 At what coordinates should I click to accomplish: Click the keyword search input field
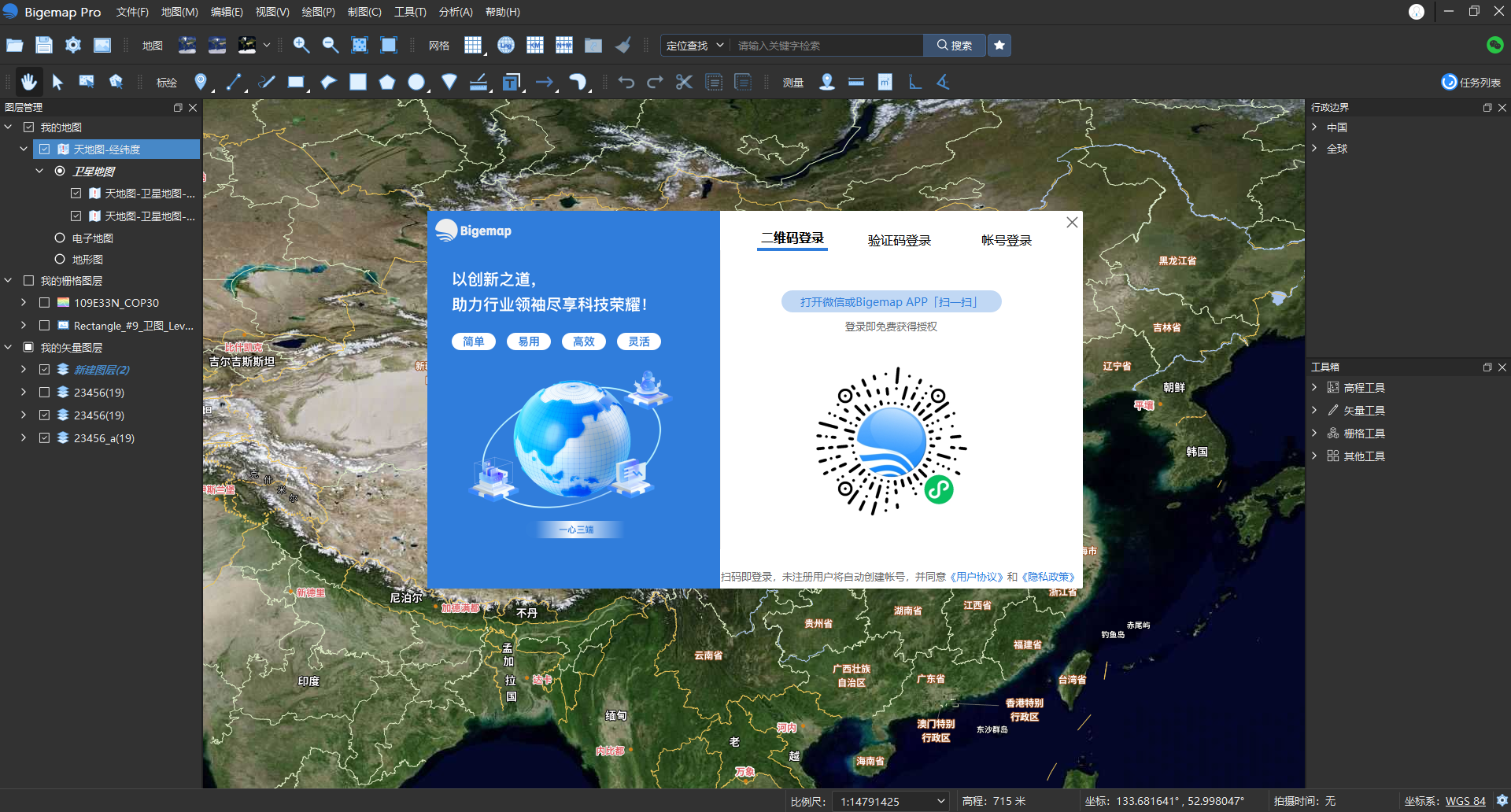click(x=826, y=46)
